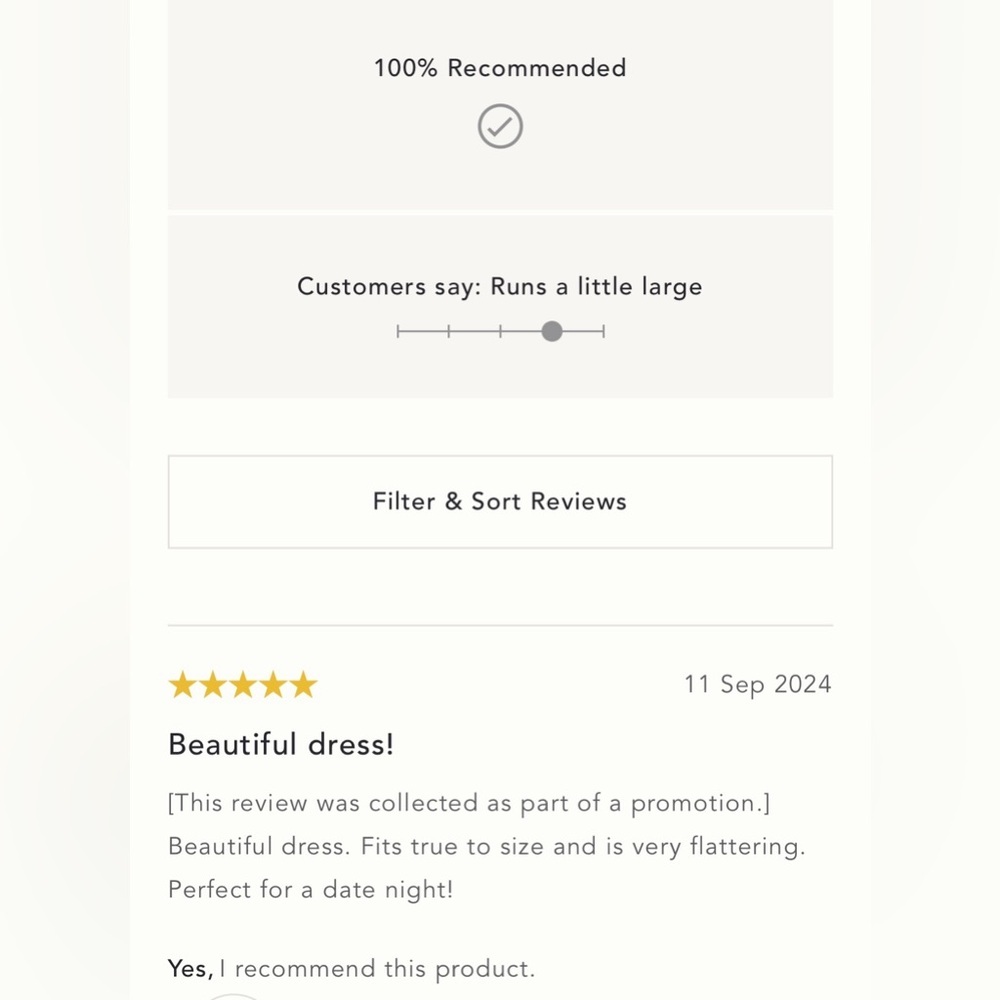Click the review date 11 Sep 2024
This screenshot has height=1000, width=1000.
tap(757, 684)
